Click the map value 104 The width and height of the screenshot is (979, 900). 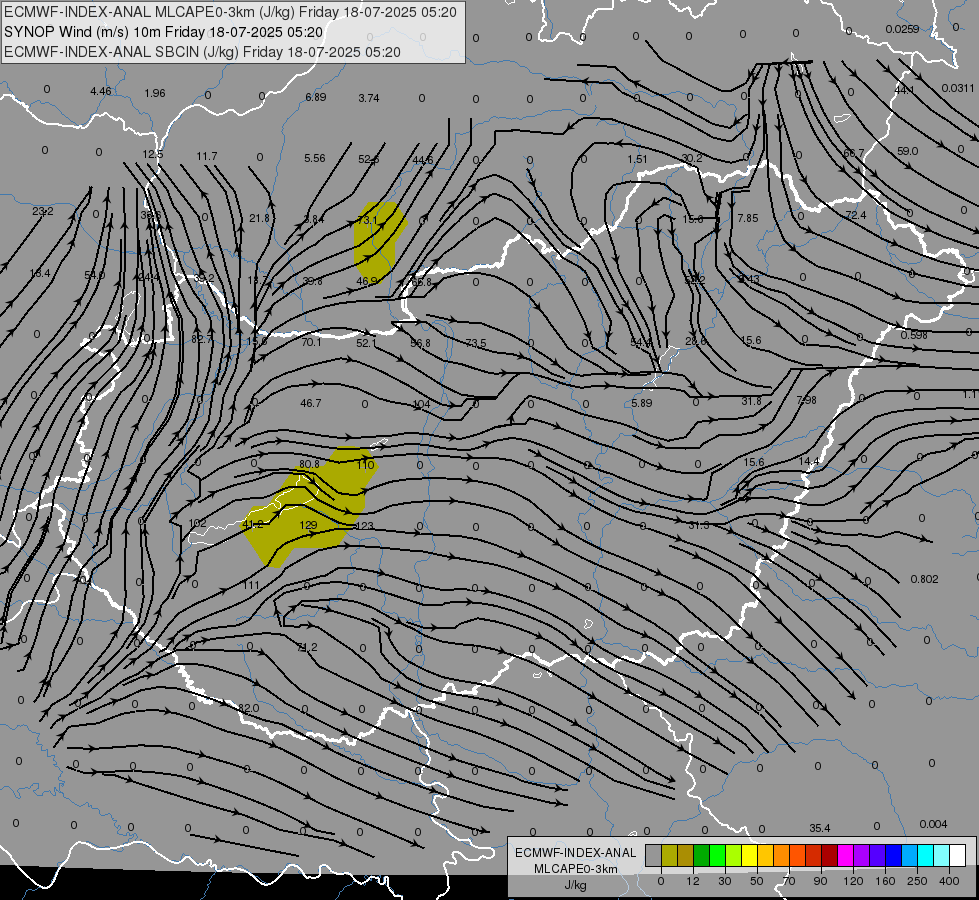(421, 405)
